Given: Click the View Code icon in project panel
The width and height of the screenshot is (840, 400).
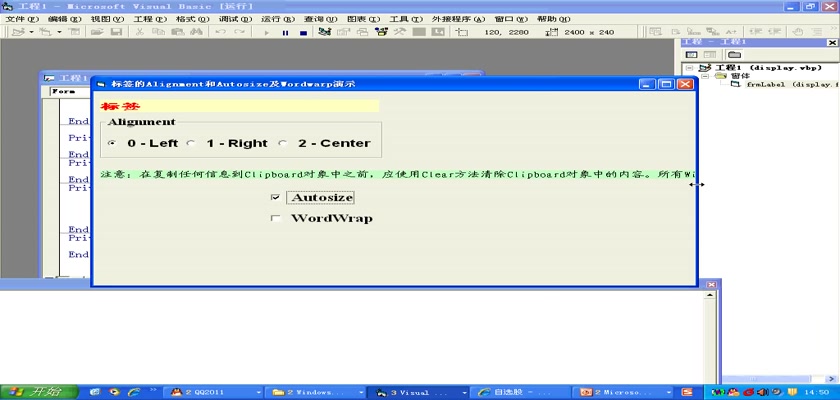Looking at the screenshot, I should 691,54.
